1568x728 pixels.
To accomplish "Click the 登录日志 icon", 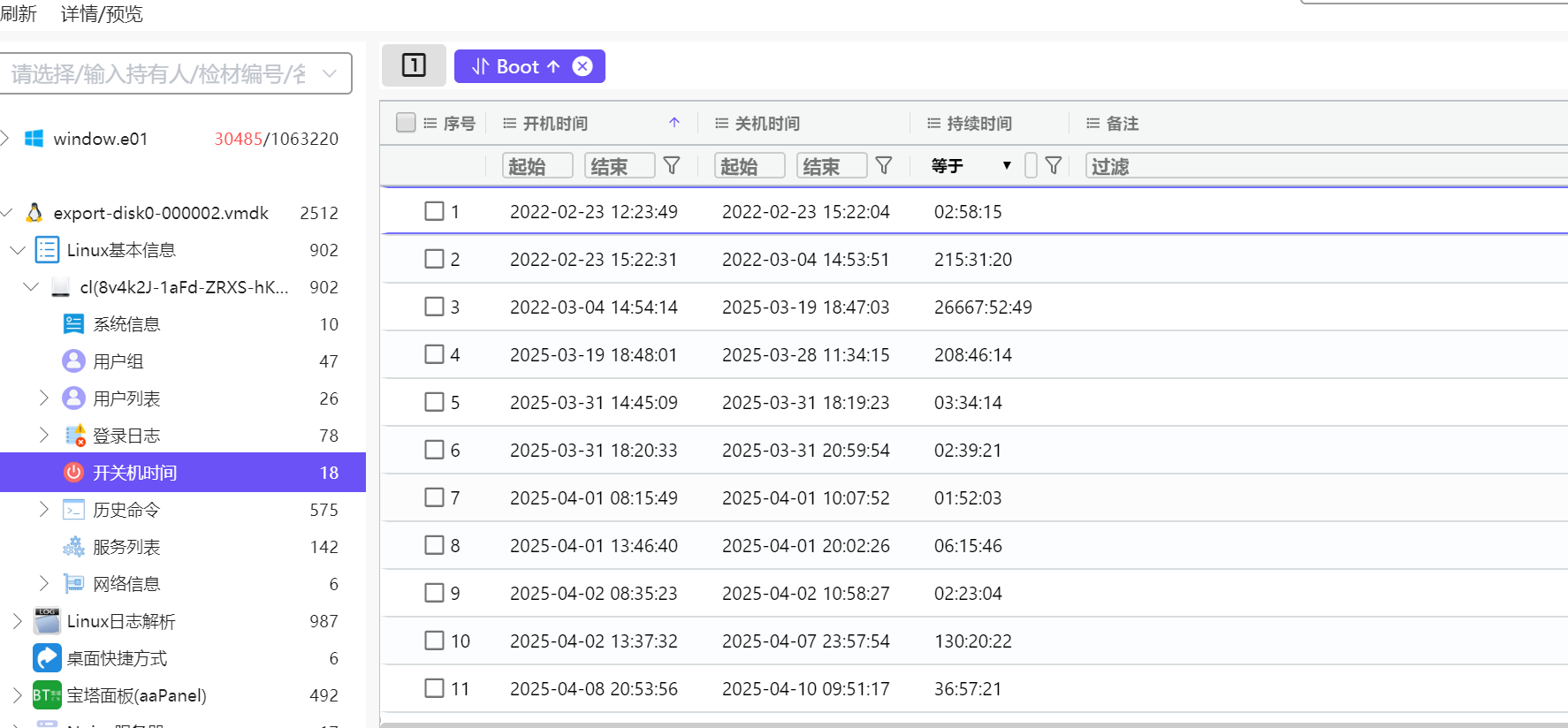I will point(75,436).
